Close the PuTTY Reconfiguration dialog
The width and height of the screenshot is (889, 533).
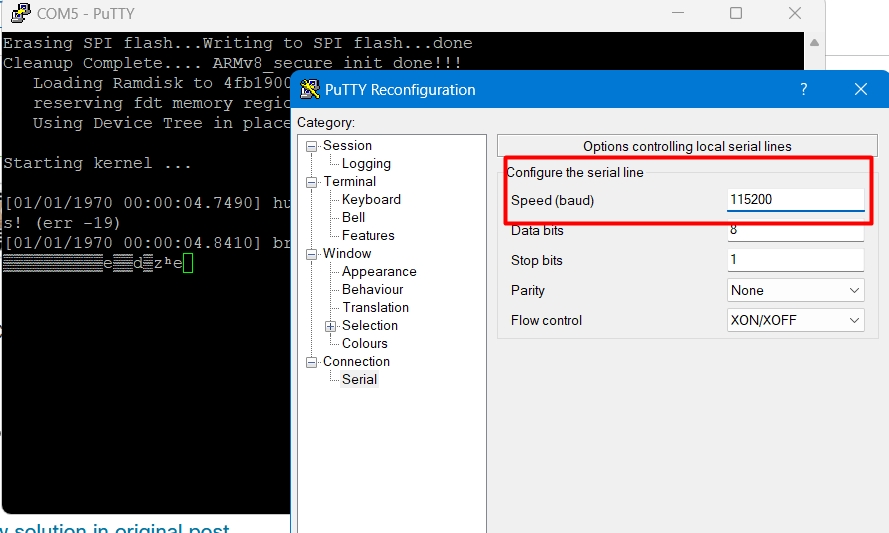pos(860,89)
